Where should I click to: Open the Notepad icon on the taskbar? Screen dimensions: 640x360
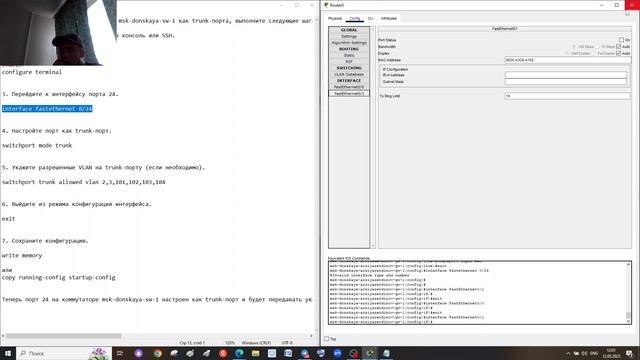(386, 353)
